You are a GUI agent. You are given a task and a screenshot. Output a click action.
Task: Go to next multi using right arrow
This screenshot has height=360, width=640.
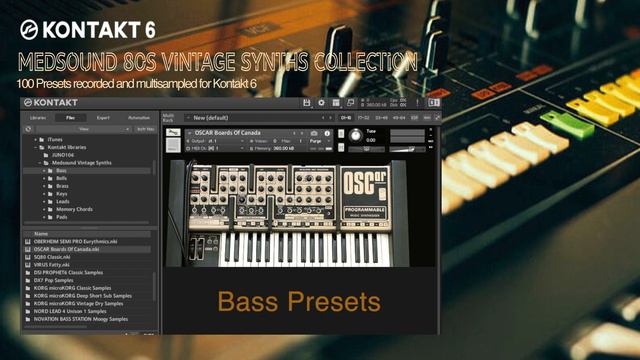pos(330,118)
